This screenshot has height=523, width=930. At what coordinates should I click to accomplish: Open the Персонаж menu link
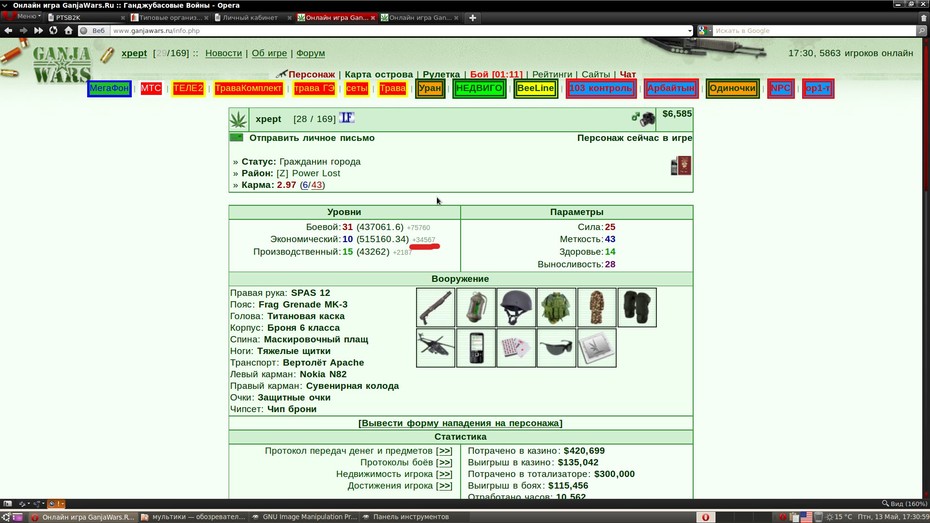tap(311, 74)
